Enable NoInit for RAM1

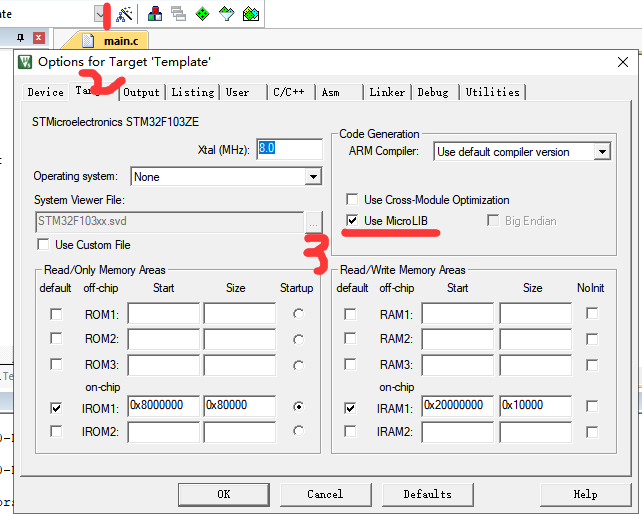(592, 313)
